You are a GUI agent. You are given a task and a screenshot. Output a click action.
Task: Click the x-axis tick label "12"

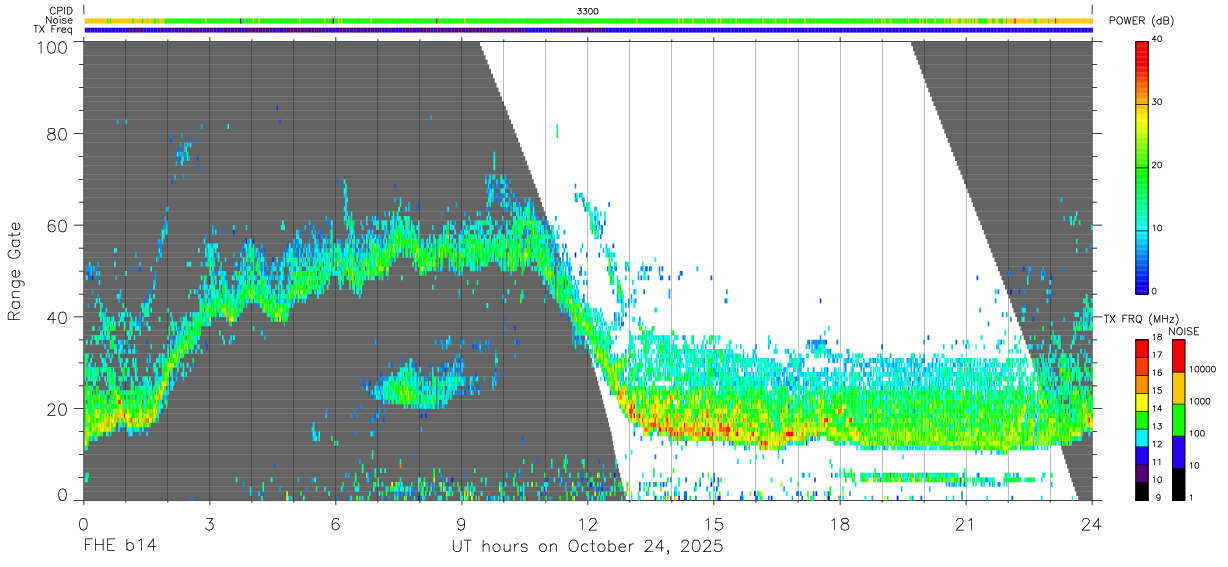pyautogui.click(x=587, y=524)
